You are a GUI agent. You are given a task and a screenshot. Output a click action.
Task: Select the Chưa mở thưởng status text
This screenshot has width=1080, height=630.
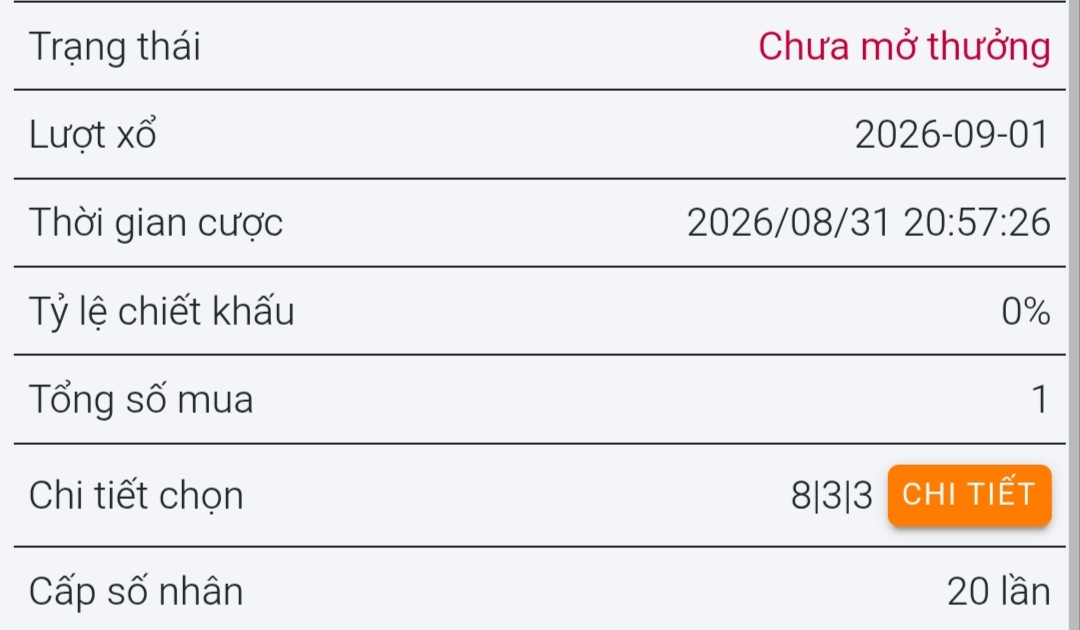(904, 47)
